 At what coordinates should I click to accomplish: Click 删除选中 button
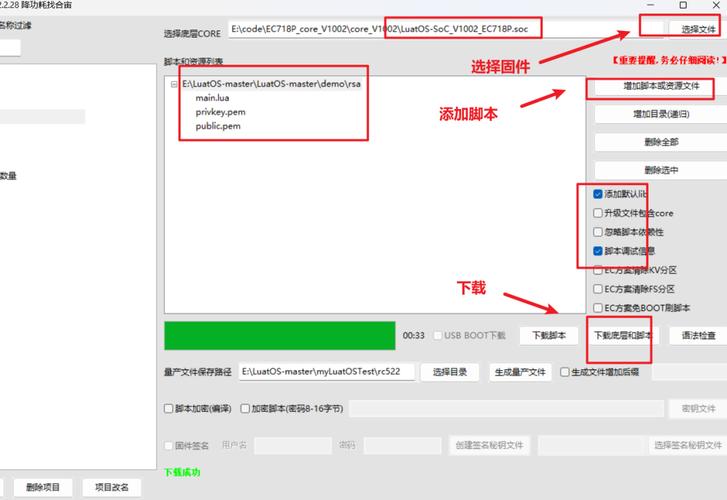(x=661, y=170)
